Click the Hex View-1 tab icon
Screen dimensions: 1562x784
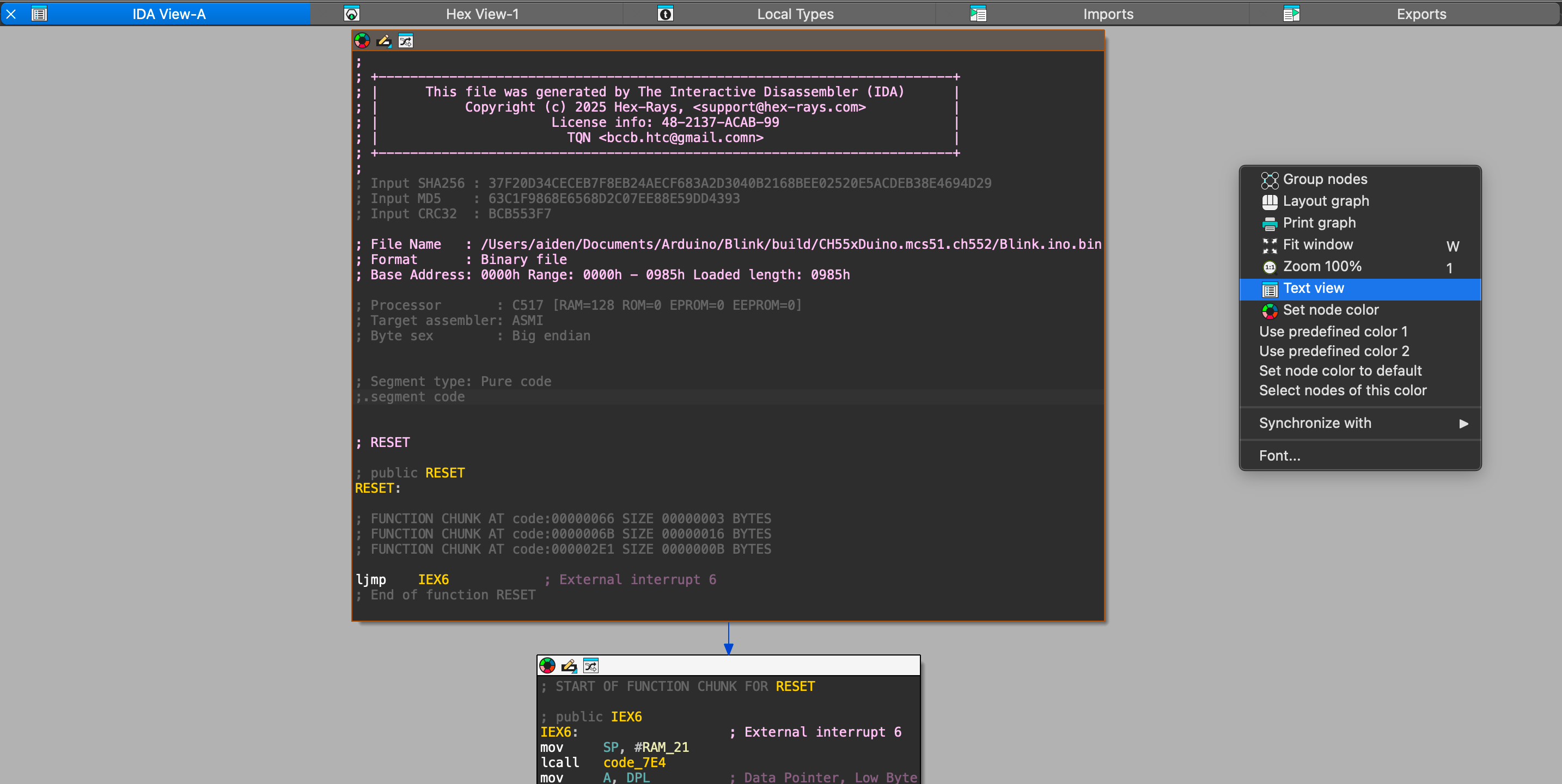pos(352,14)
